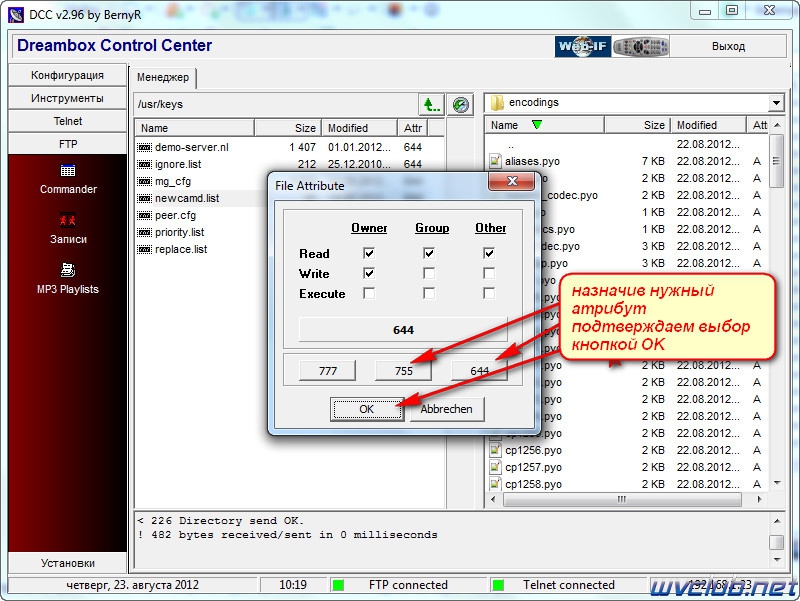Open the remote control icon
Image resolution: width=800 pixels, height=601 pixels.
click(x=641, y=47)
